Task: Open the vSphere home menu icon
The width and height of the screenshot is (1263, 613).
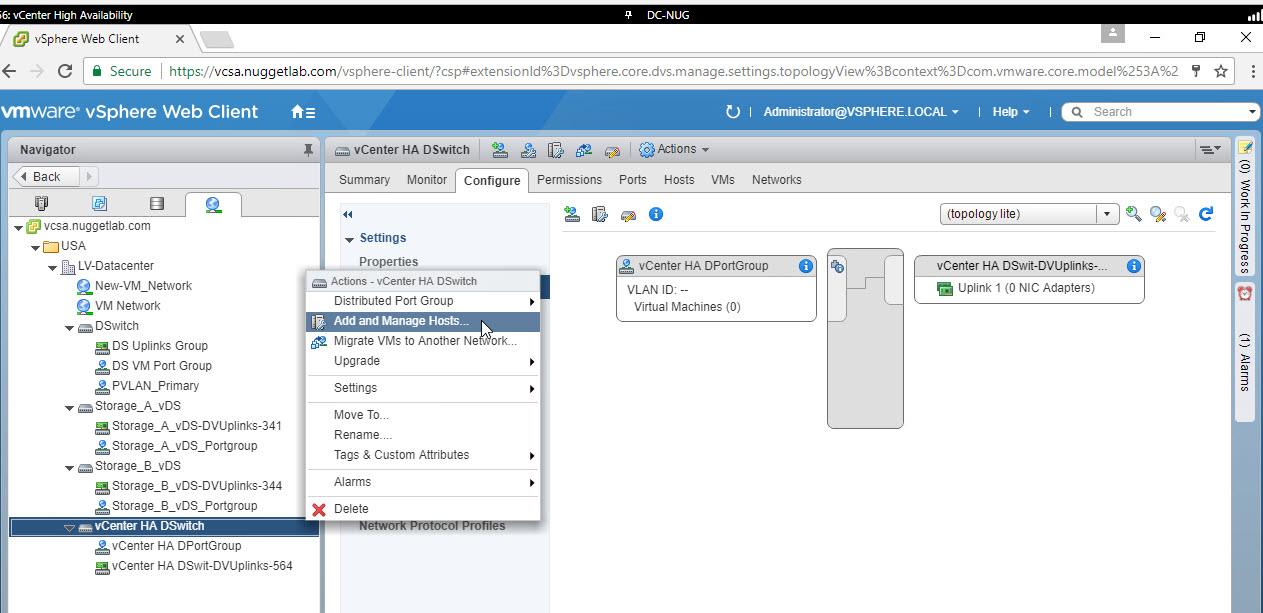Action: [x=302, y=112]
